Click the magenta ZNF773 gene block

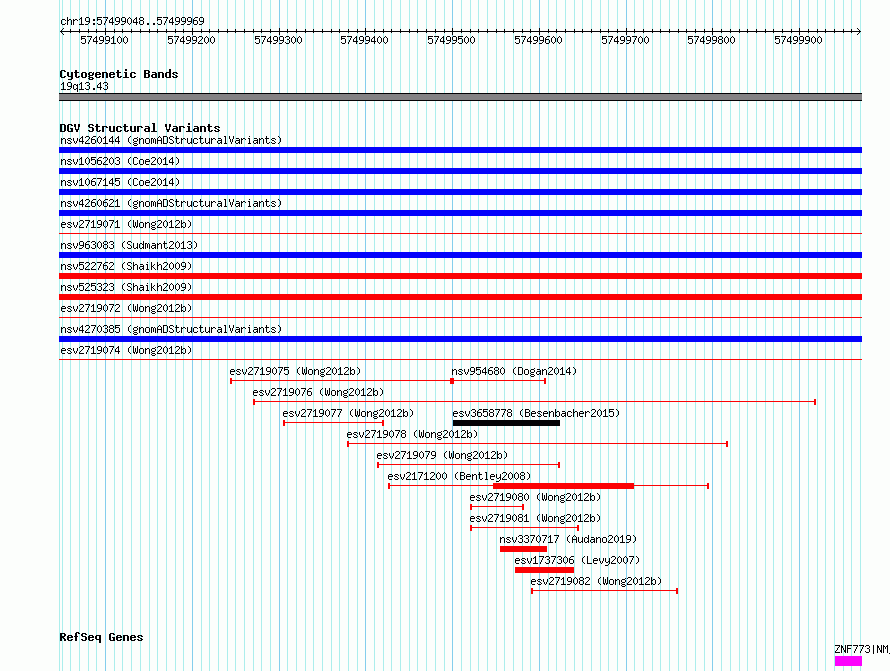(x=849, y=661)
